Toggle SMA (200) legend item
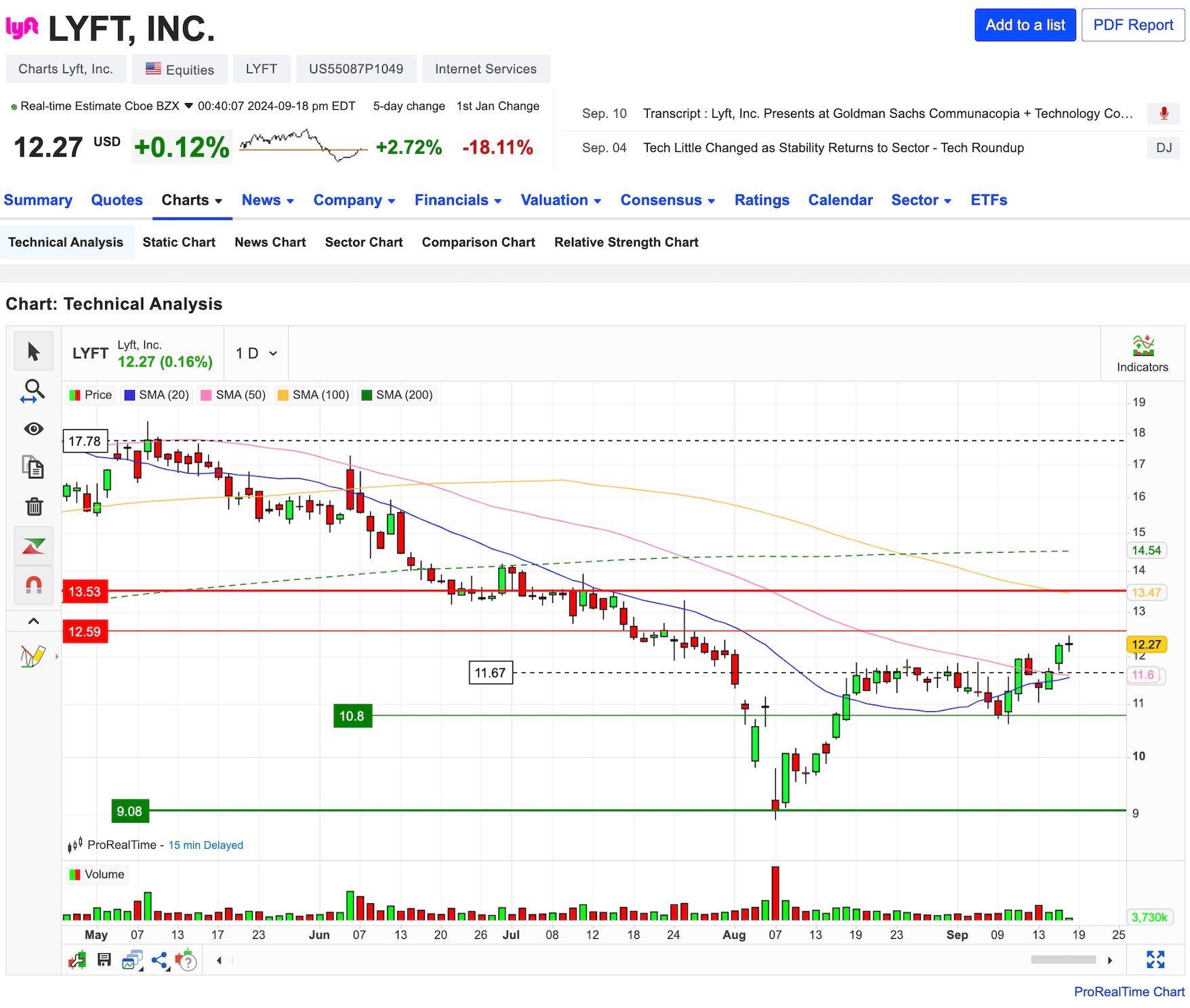 coord(397,395)
